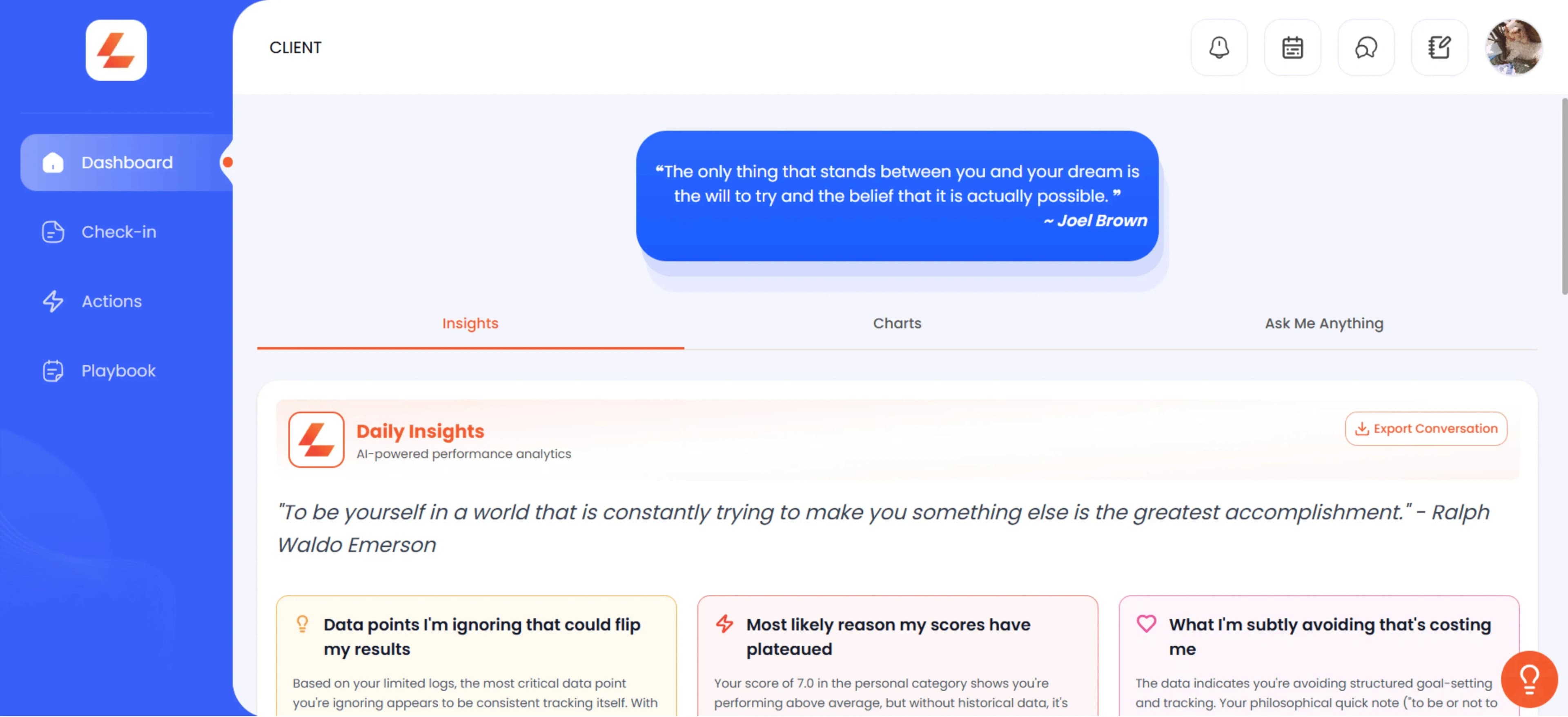Click the vertical page scrollbar
Screen dimensions: 1568x717
tap(1563, 195)
